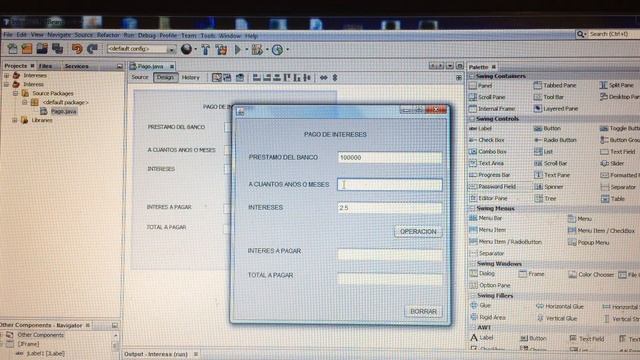Click the INTERESES field showing 2.5
The image size is (640, 360).
coord(390,208)
